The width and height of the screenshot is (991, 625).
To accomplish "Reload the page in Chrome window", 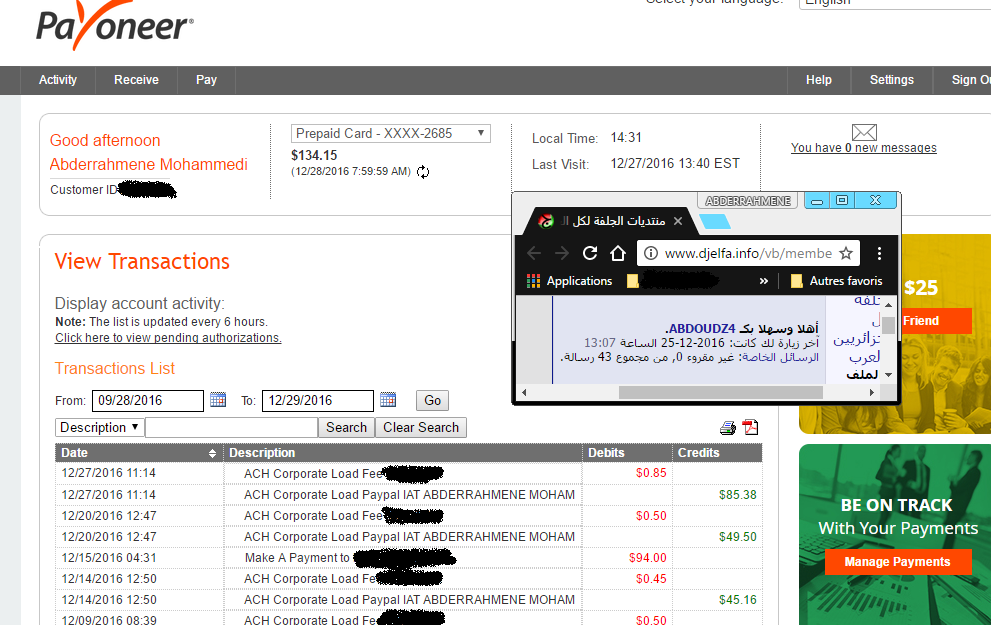I will (590, 253).
